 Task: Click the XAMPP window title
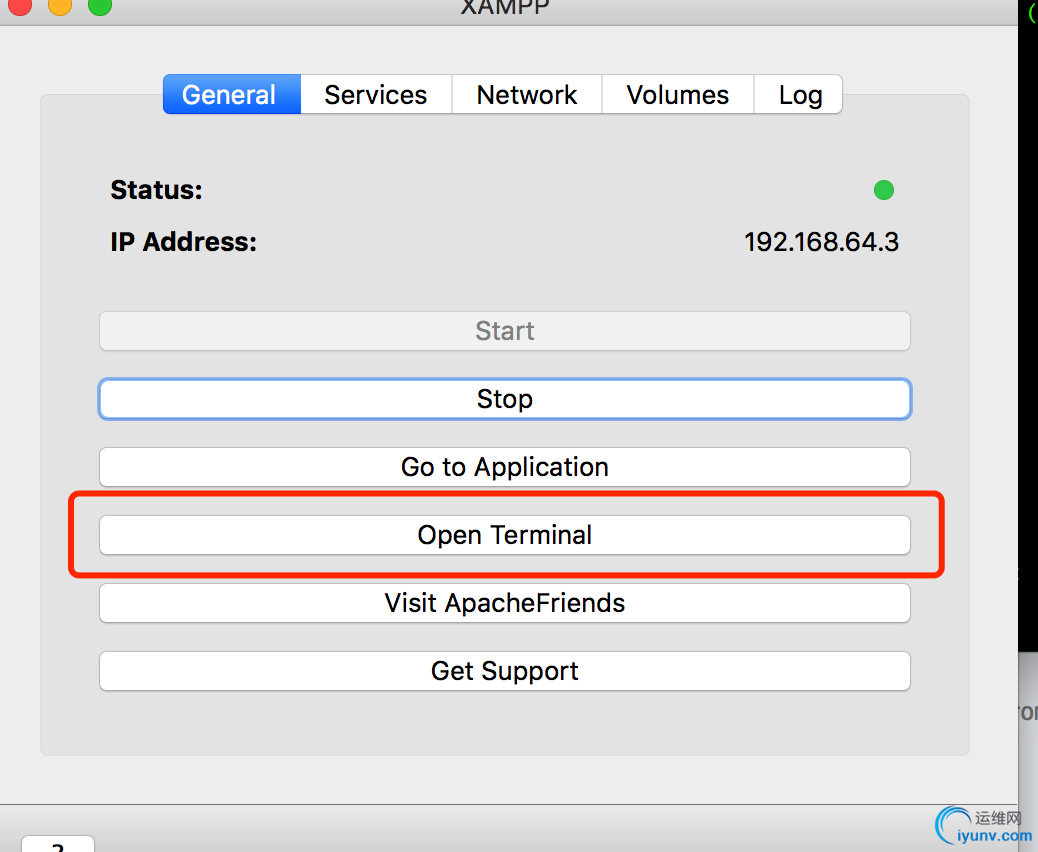(505, 7)
